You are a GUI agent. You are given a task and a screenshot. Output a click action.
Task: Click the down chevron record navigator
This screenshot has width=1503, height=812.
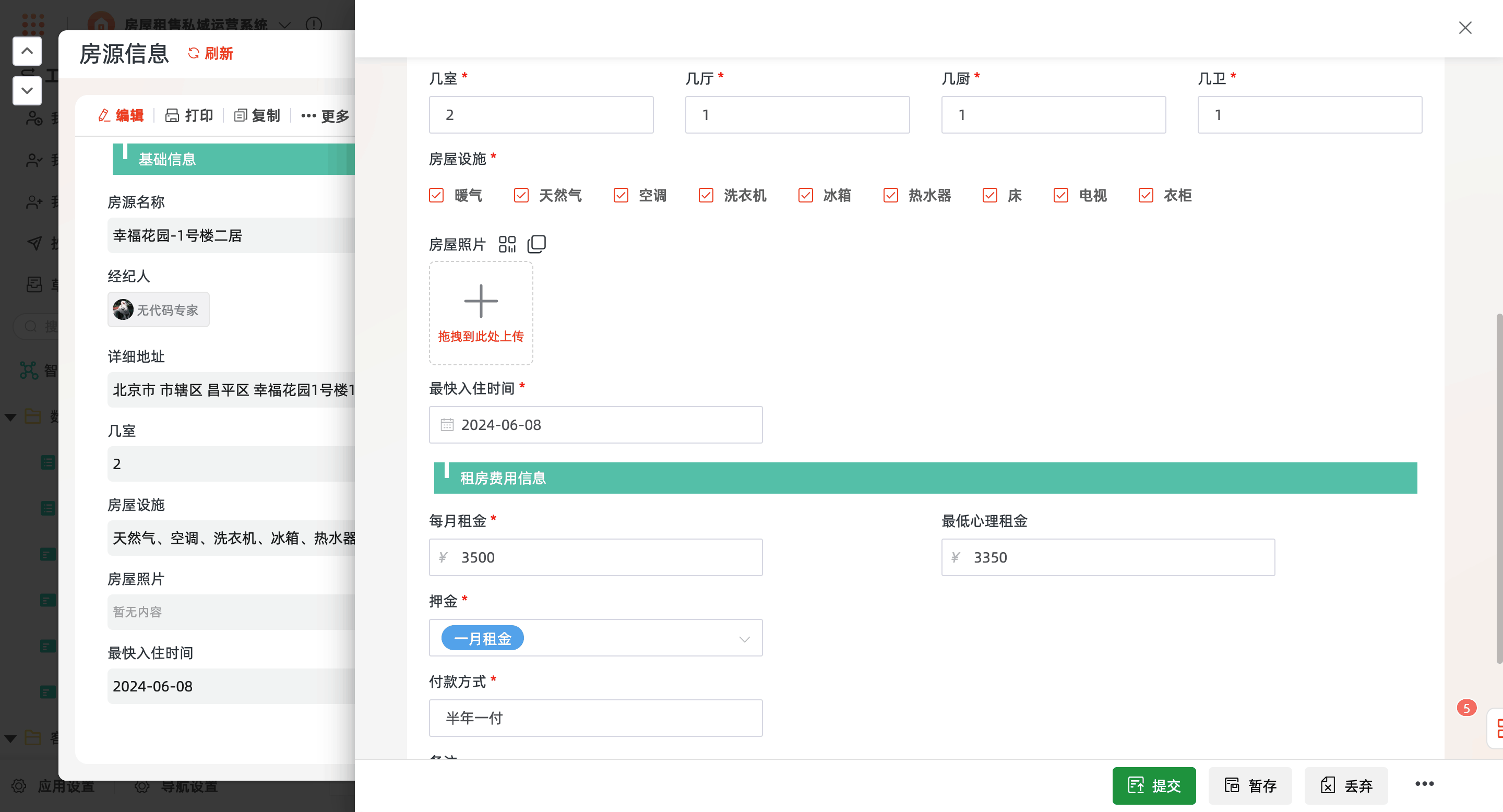click(x=27, y=90)
